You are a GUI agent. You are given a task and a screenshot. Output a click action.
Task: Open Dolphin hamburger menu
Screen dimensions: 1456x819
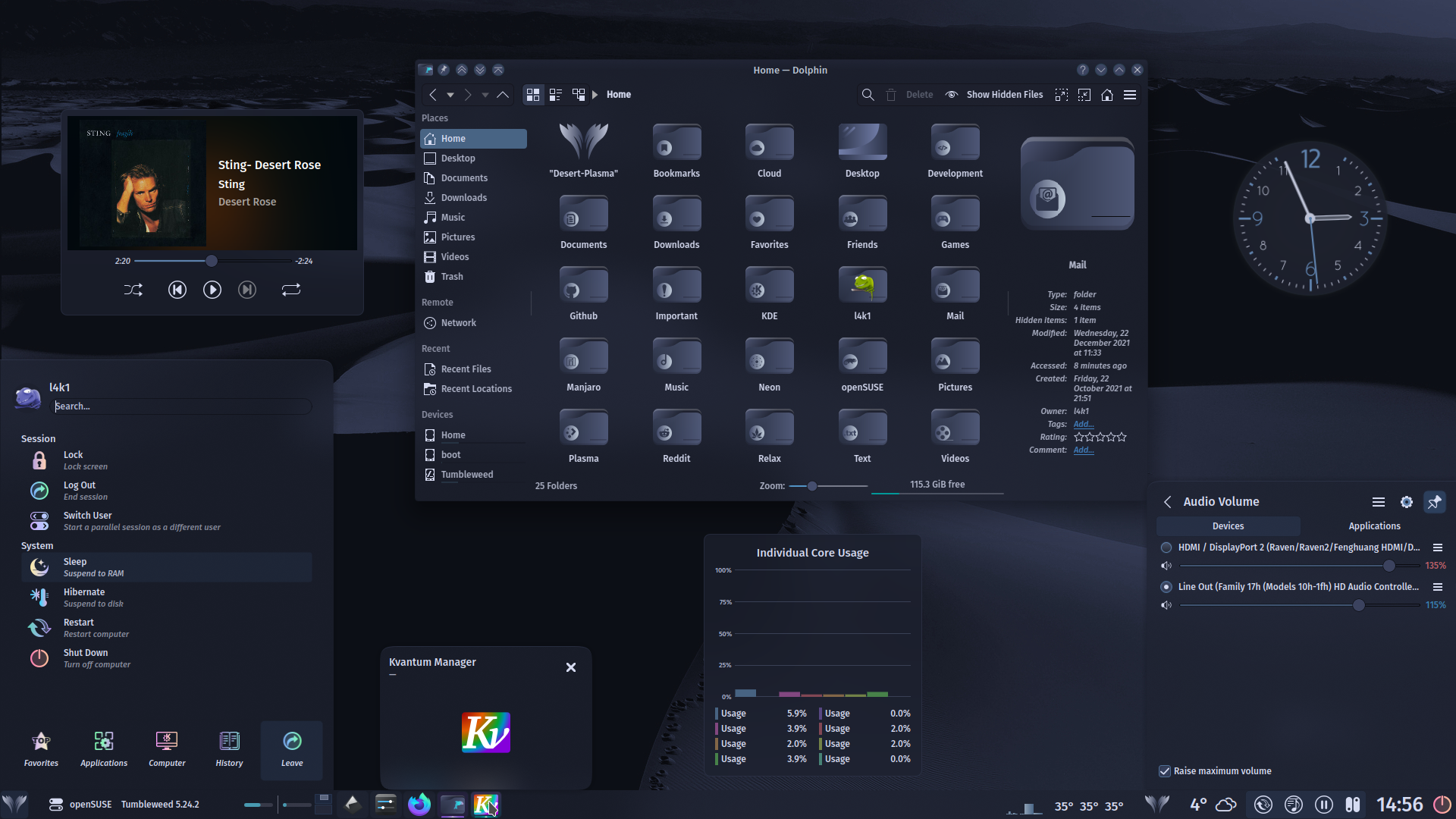tap(1130, 95)
